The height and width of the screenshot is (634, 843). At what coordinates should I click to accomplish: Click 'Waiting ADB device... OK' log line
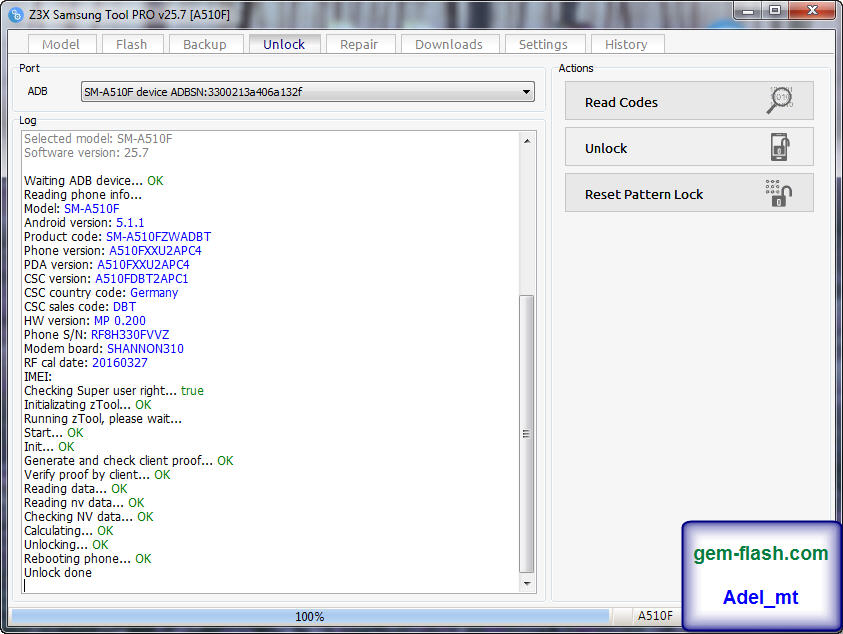94,181
